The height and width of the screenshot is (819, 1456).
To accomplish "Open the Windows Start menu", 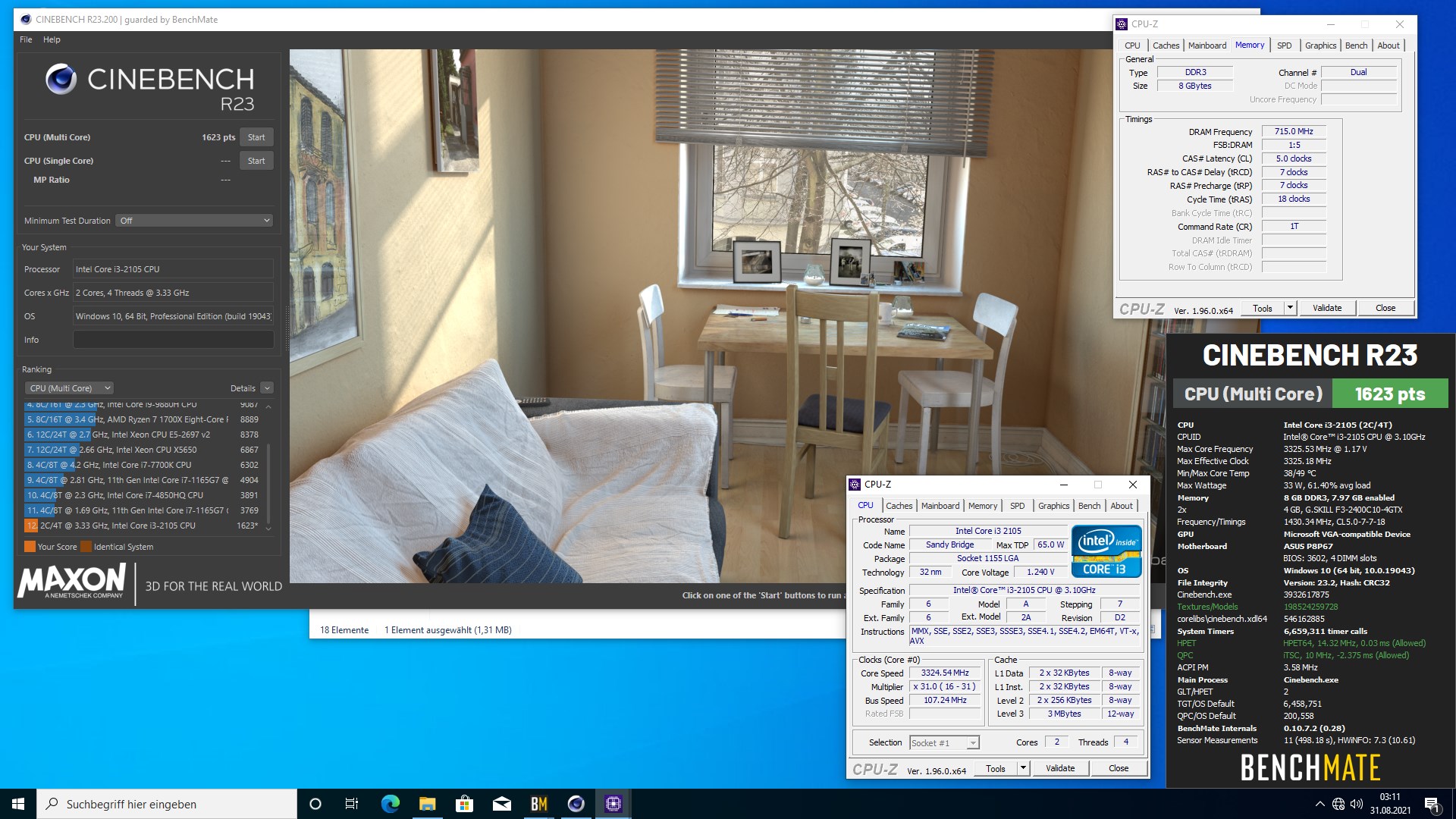I will [18, 804].
